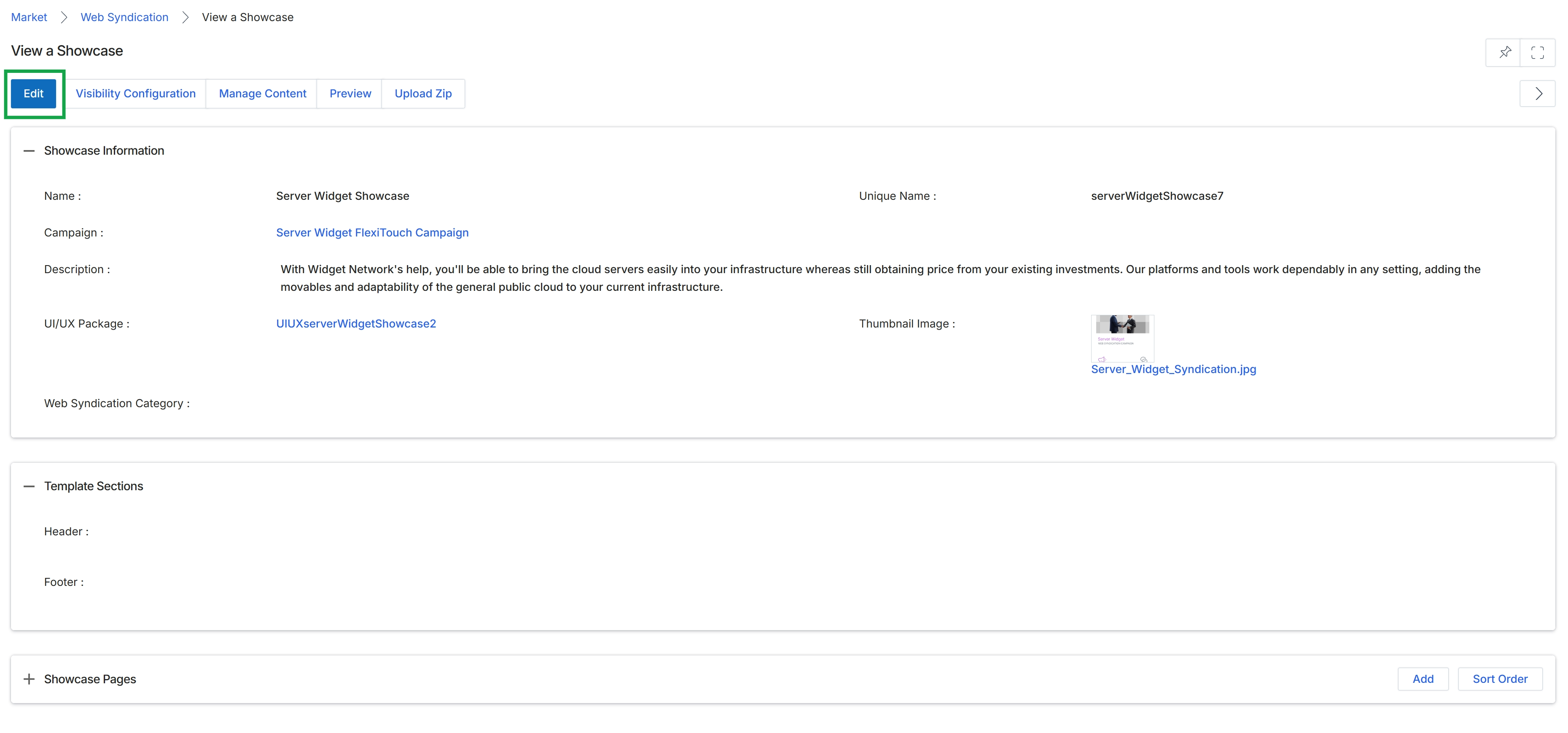Switch to the Preview tab

pos(350,94)
